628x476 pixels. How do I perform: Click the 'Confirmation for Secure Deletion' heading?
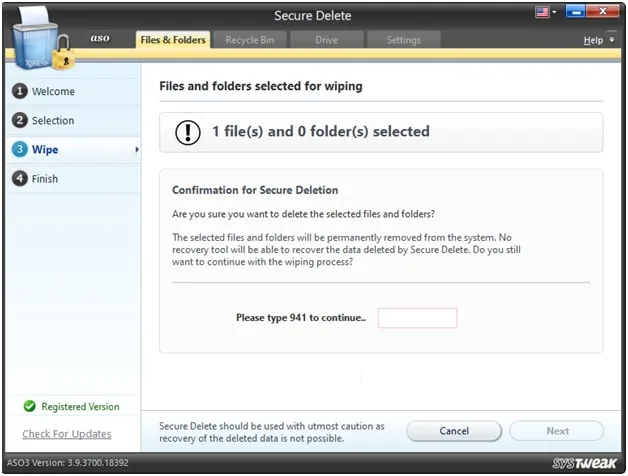(x=255, y=190)
